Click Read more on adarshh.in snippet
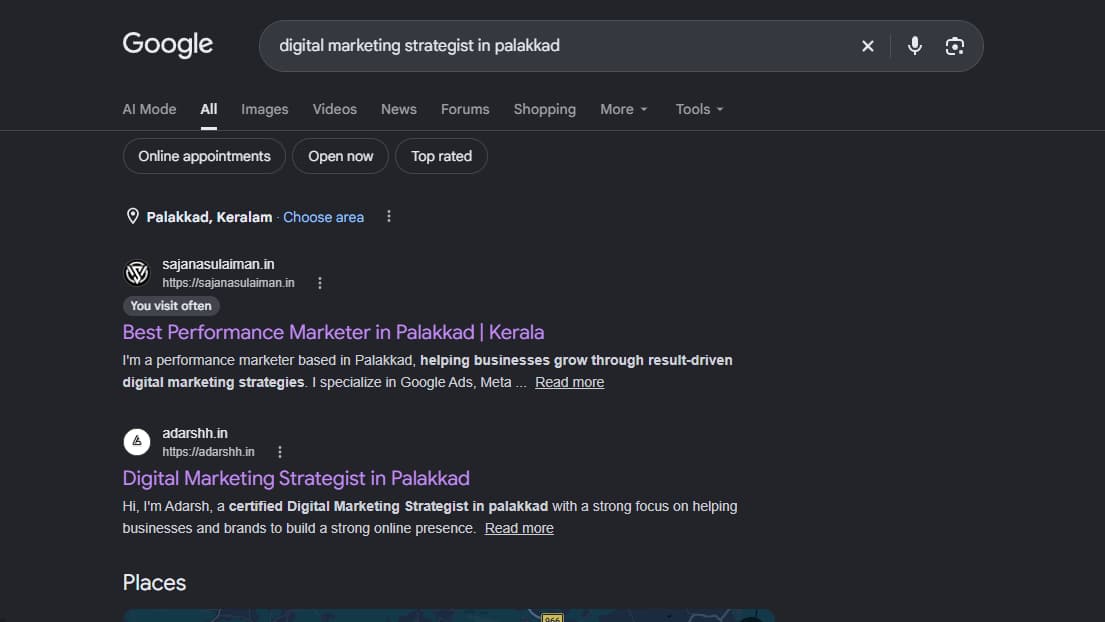The height and width of the screenshot is (622, 1105). (x=519, y=528)
